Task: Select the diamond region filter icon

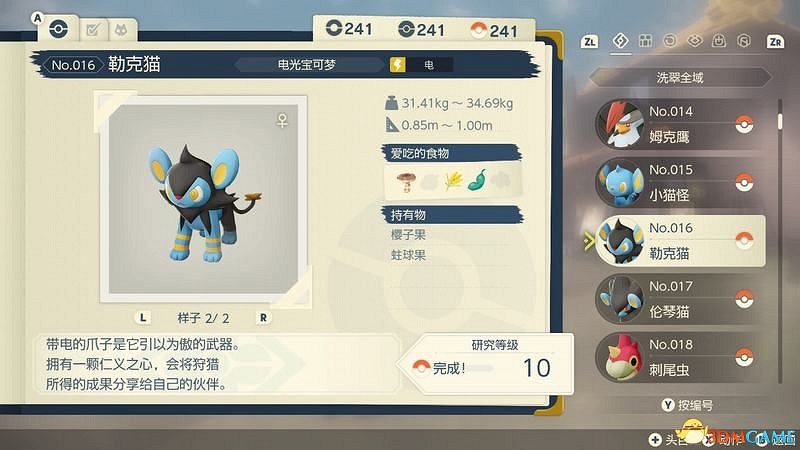Action: pos(620,40)
